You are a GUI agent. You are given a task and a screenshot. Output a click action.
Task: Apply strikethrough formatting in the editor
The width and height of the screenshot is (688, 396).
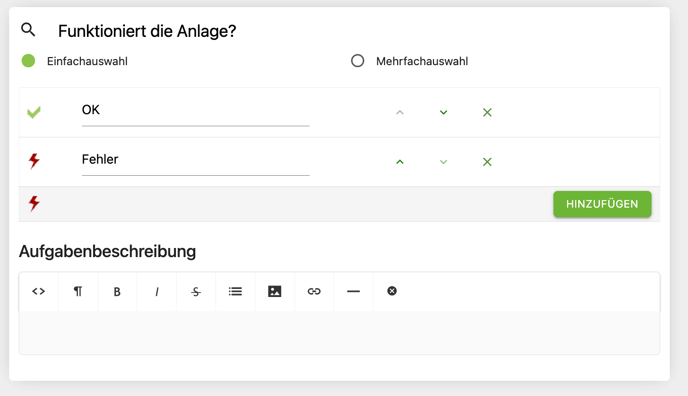point(196,291)
